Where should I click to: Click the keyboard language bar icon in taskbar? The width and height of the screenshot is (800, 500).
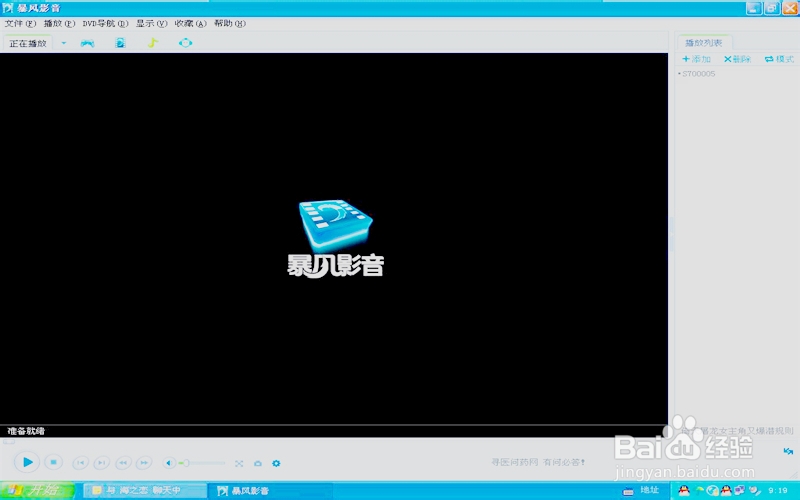[x=628, y=491]
